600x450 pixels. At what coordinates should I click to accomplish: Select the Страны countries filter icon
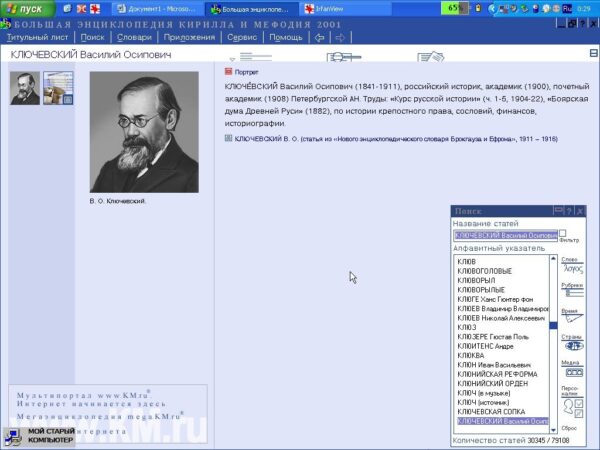click(572, 345)
